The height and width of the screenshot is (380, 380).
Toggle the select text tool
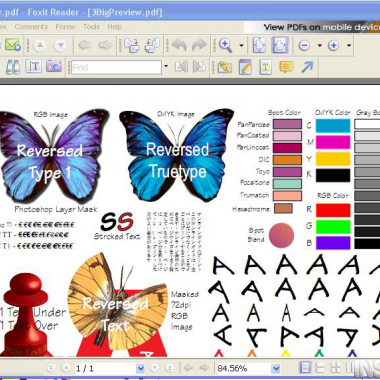pos(33,67)
